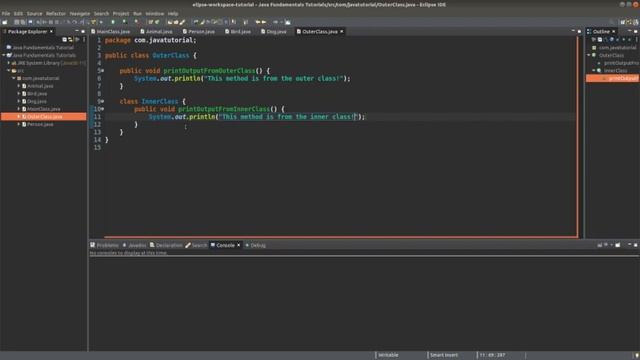Minimize the Console panel
The width and height of the screenshot is (640, 360).
pyautogui.click(x=629, y=245)
